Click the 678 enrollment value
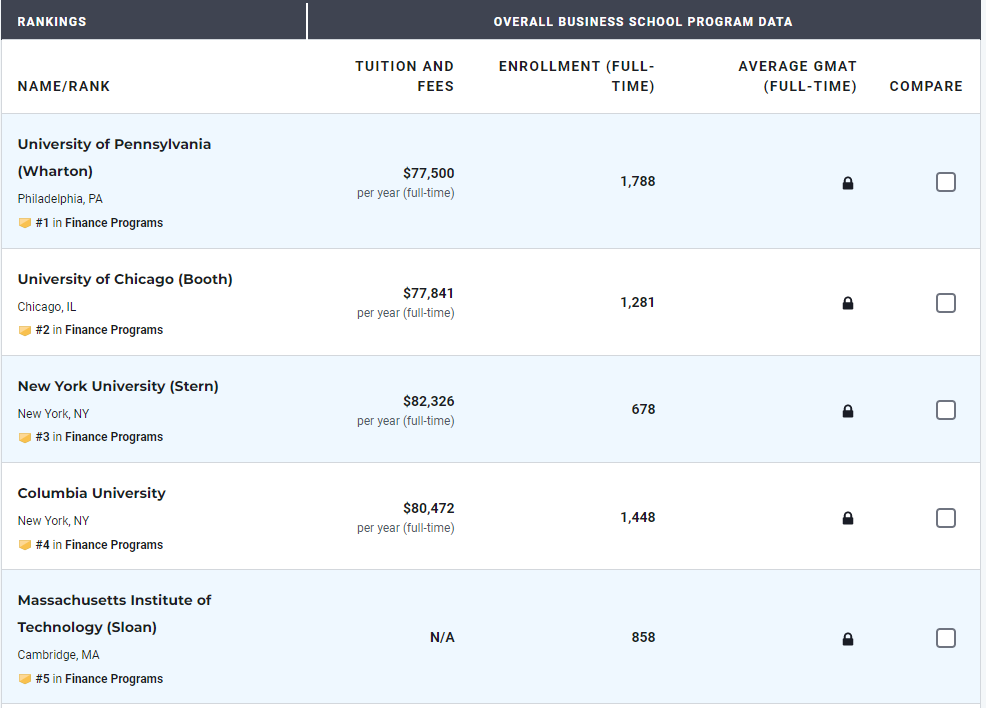This screenshot has width=986, height=708. 643,409
